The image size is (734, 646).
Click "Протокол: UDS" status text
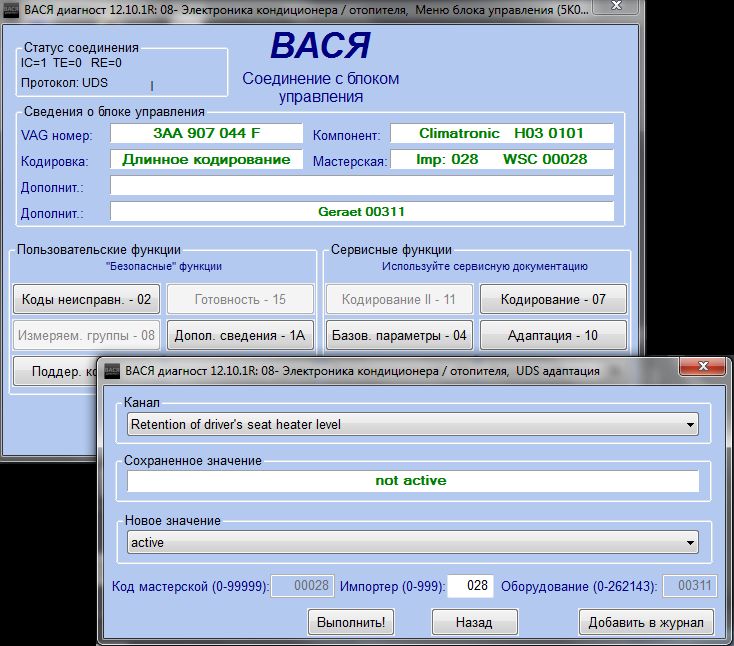point(64,83)
